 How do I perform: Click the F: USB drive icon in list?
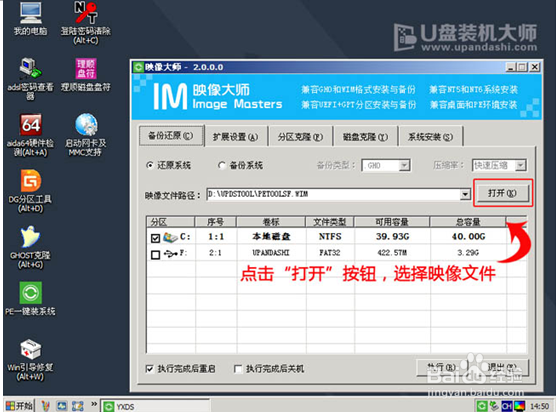pos(171,254)
